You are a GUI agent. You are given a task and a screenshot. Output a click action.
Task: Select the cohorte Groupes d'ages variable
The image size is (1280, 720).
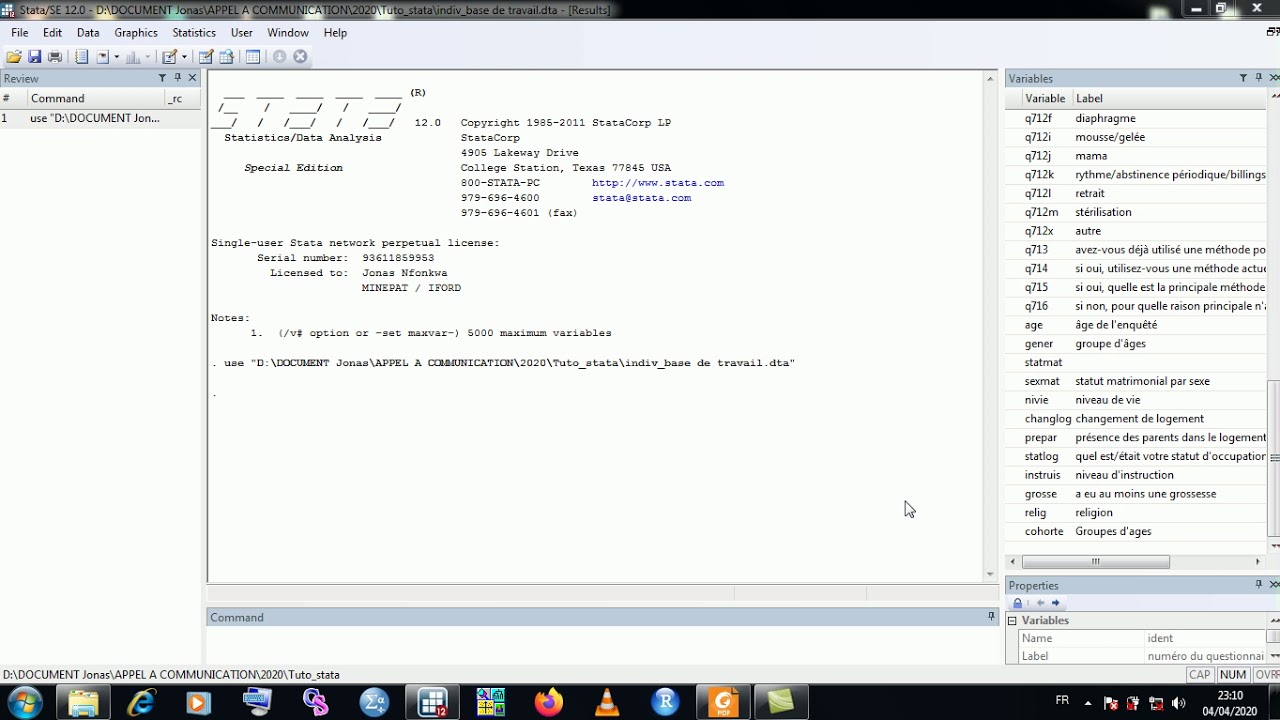point(1137,531)
